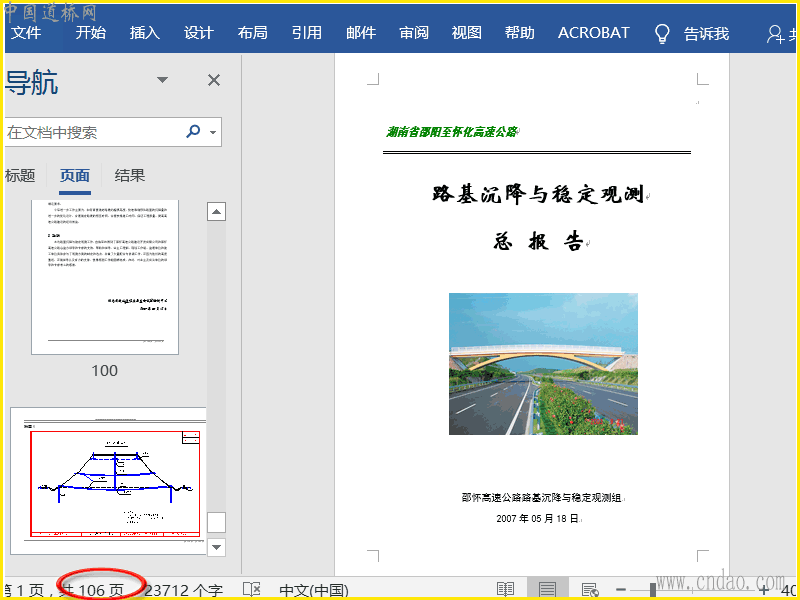This screenshot has width=800, height=600.
Task: Select page 100 thumbnail
Action: point(105,277)
